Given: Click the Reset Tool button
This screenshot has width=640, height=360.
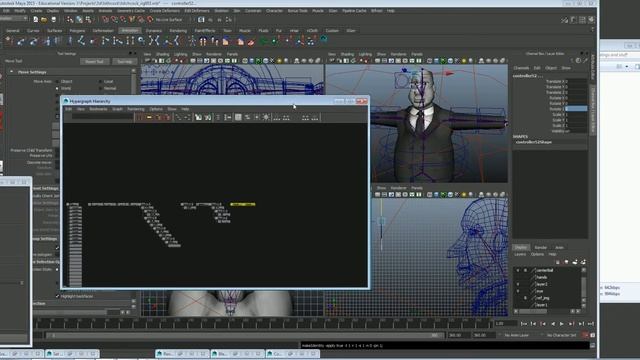Looking at the screenshot, I should pos(95,62).
